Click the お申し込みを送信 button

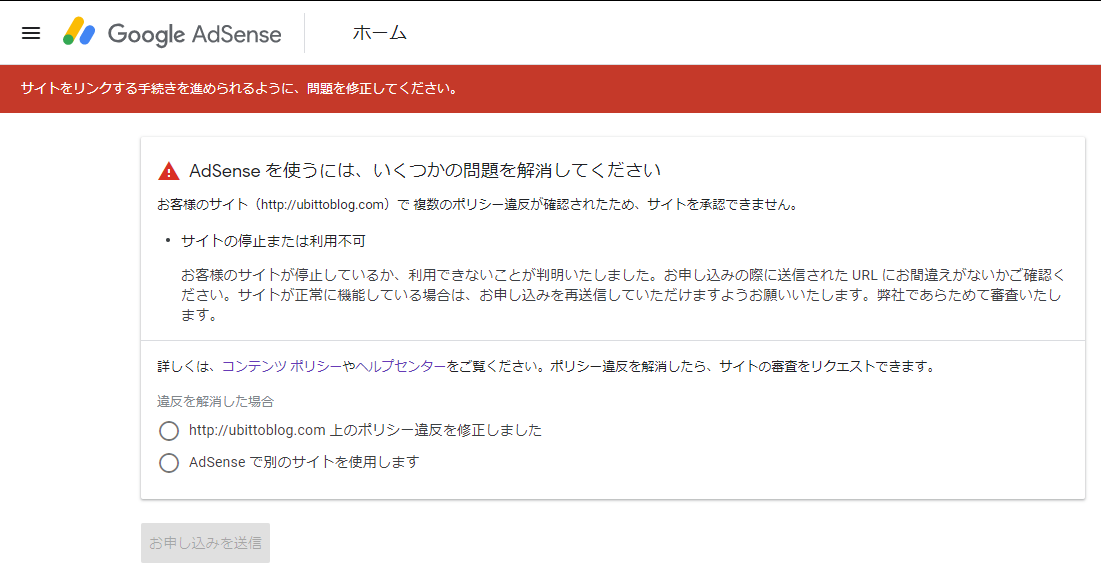[x=205, y=543]
